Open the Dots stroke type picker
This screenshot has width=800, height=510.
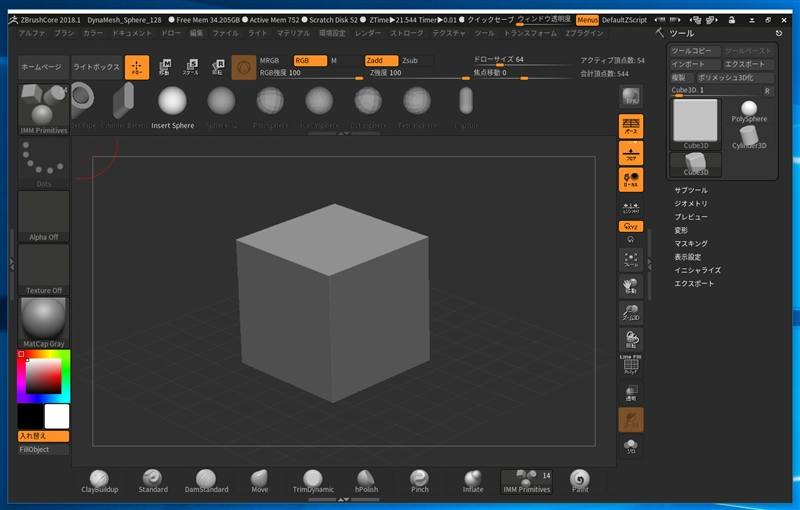[43, 164]
